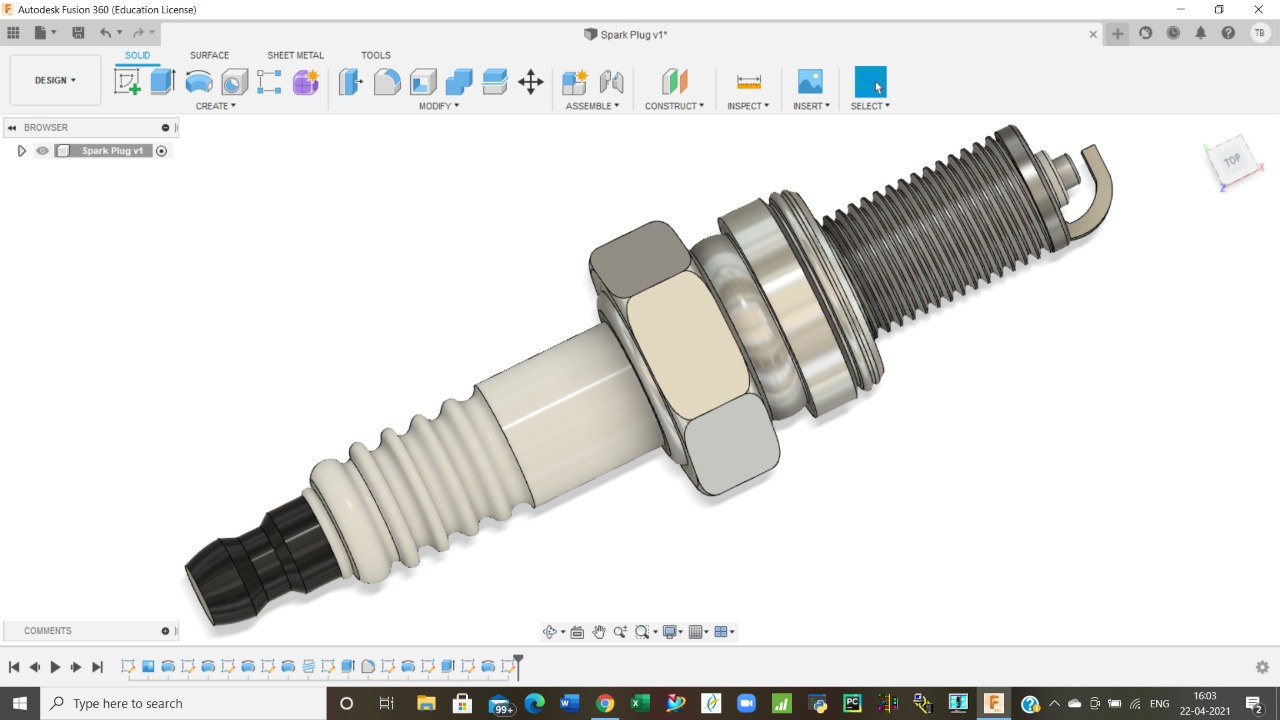
Task: Click the Save icon
Action: point(78,33)
